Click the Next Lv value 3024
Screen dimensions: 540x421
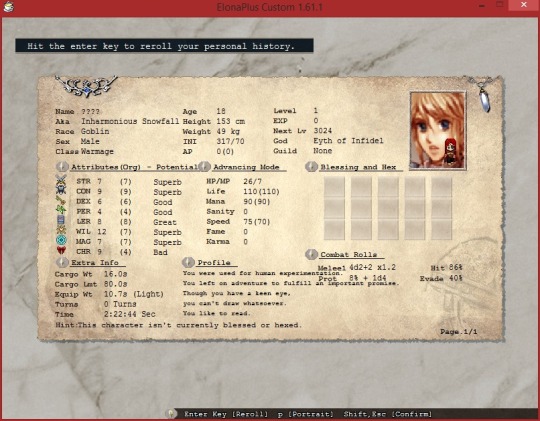point(323,131)
